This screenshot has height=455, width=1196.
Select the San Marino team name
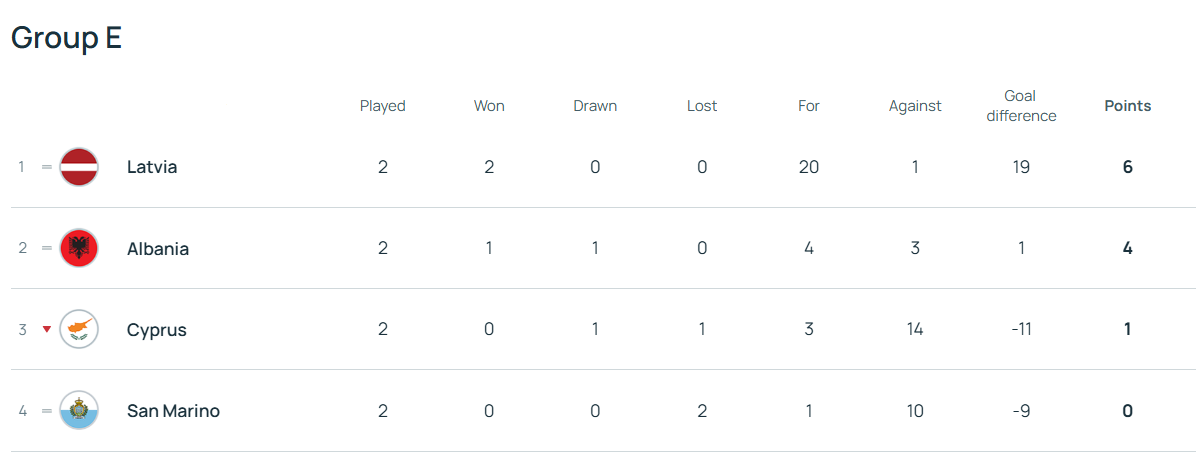(173, 411)
